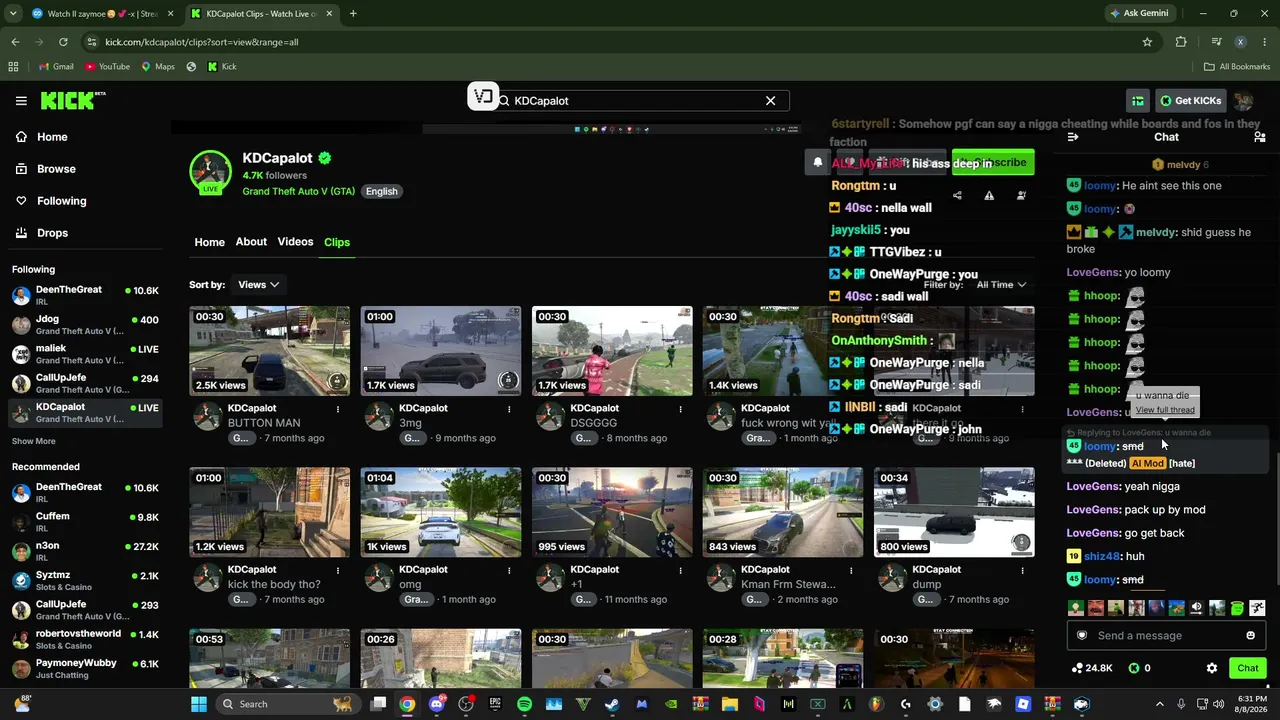The height and width of the screenshot is (720, 1280).
Task: Open the chat users list icon
Action: (1259, 137)
